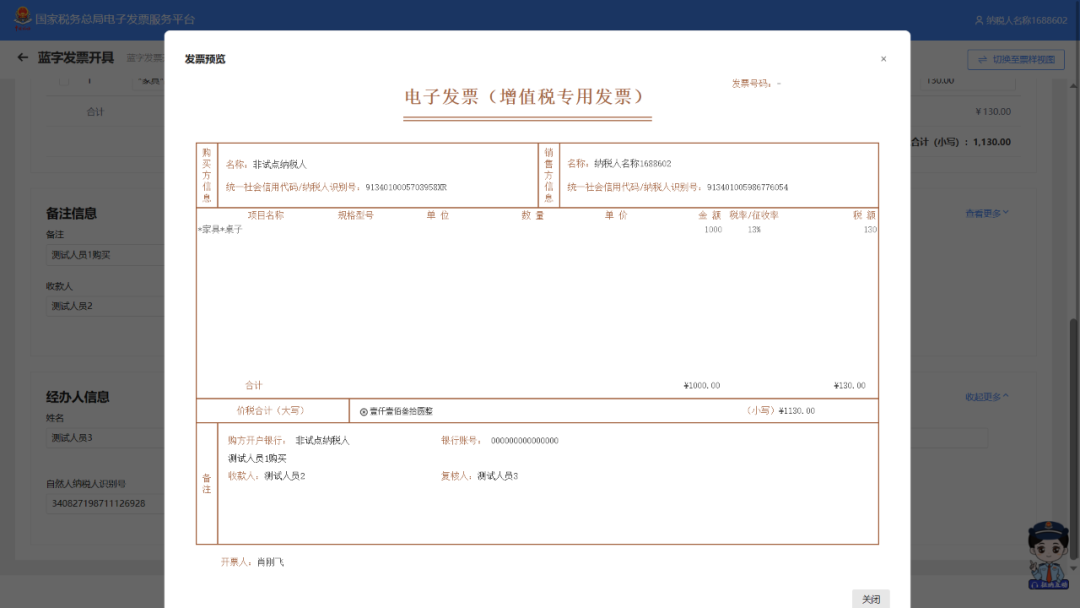Click 收款人：测试人员2 in the invoice remarks
Image resolution: width=1080 pixels, height=608 pixels.
pos(267,476)
